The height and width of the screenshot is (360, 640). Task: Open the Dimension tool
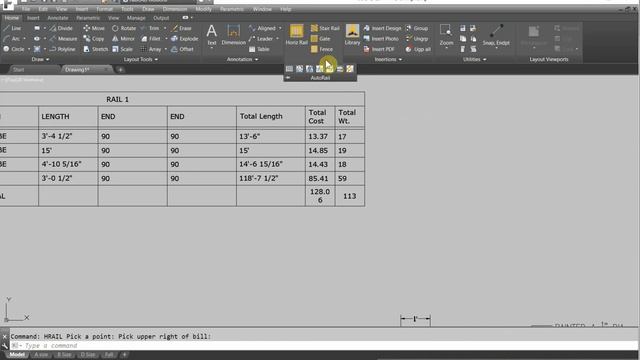[233, 35]
